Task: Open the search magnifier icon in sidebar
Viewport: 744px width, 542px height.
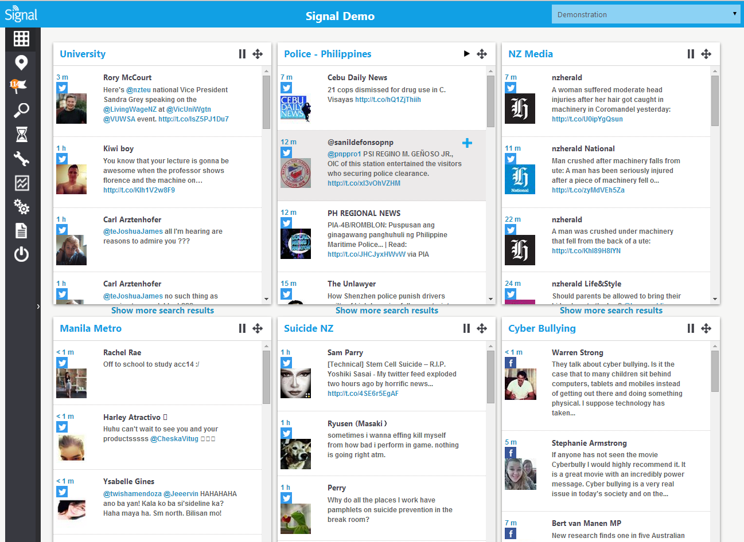Action: click(x=21, y=110)
